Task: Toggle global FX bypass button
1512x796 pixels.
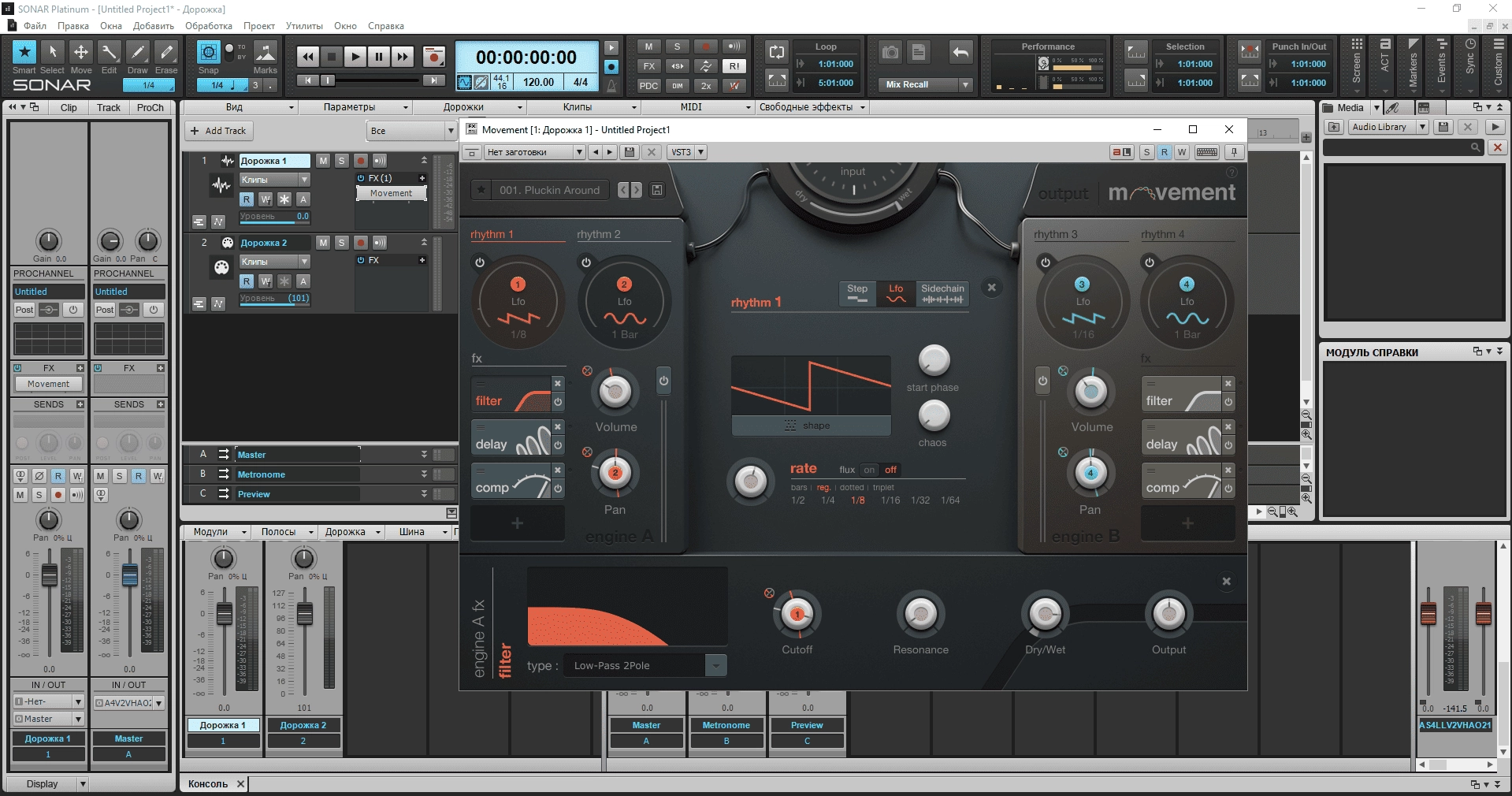Action: (x=648, y=66)
